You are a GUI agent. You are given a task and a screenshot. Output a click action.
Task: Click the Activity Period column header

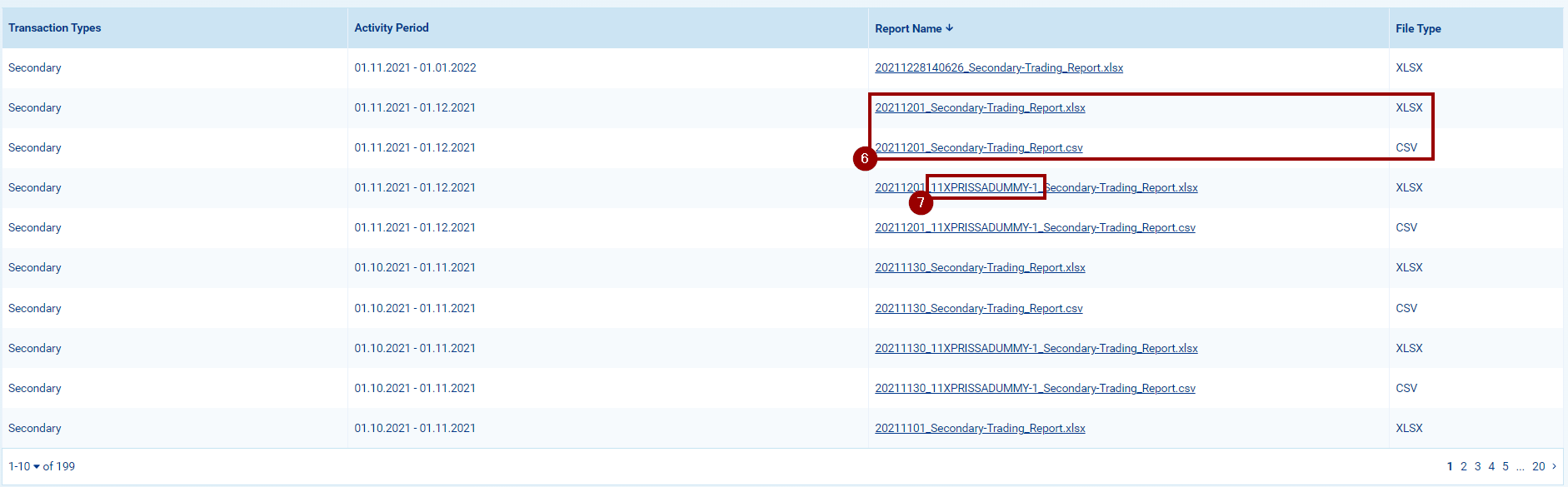(392, 28)
